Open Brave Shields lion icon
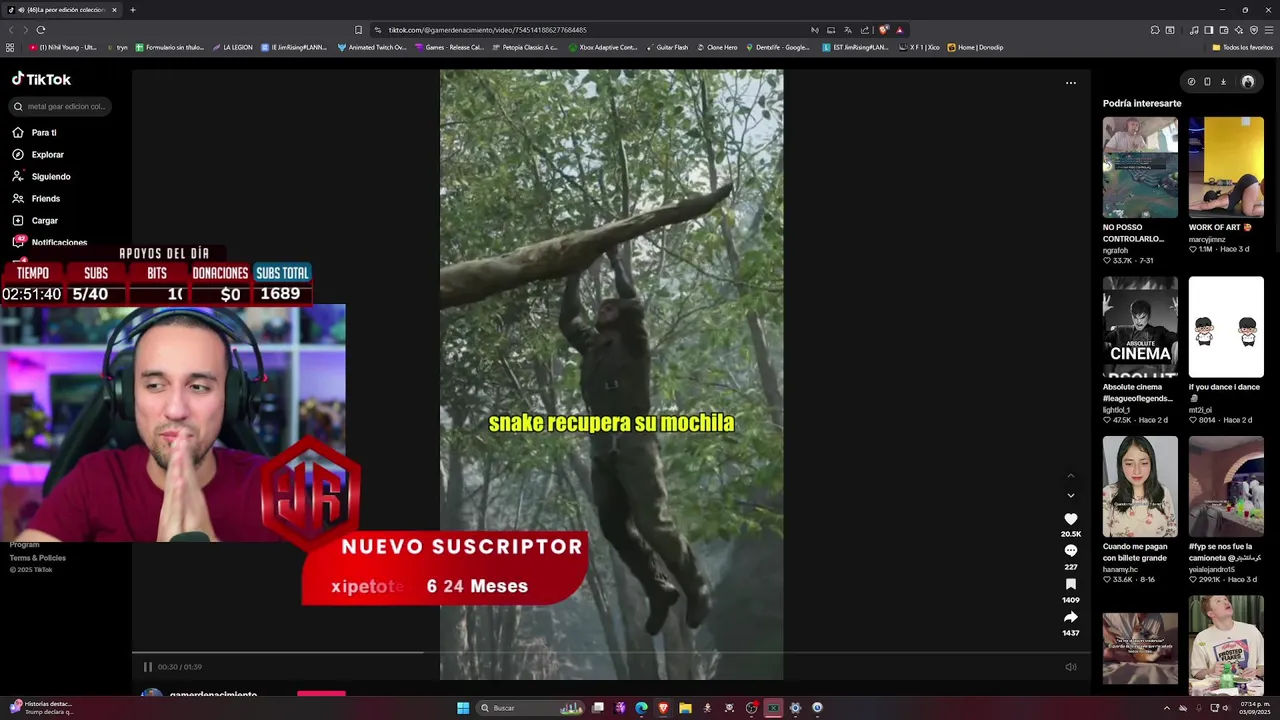The width and height of the screenshot is (1280, 720). 883,30
